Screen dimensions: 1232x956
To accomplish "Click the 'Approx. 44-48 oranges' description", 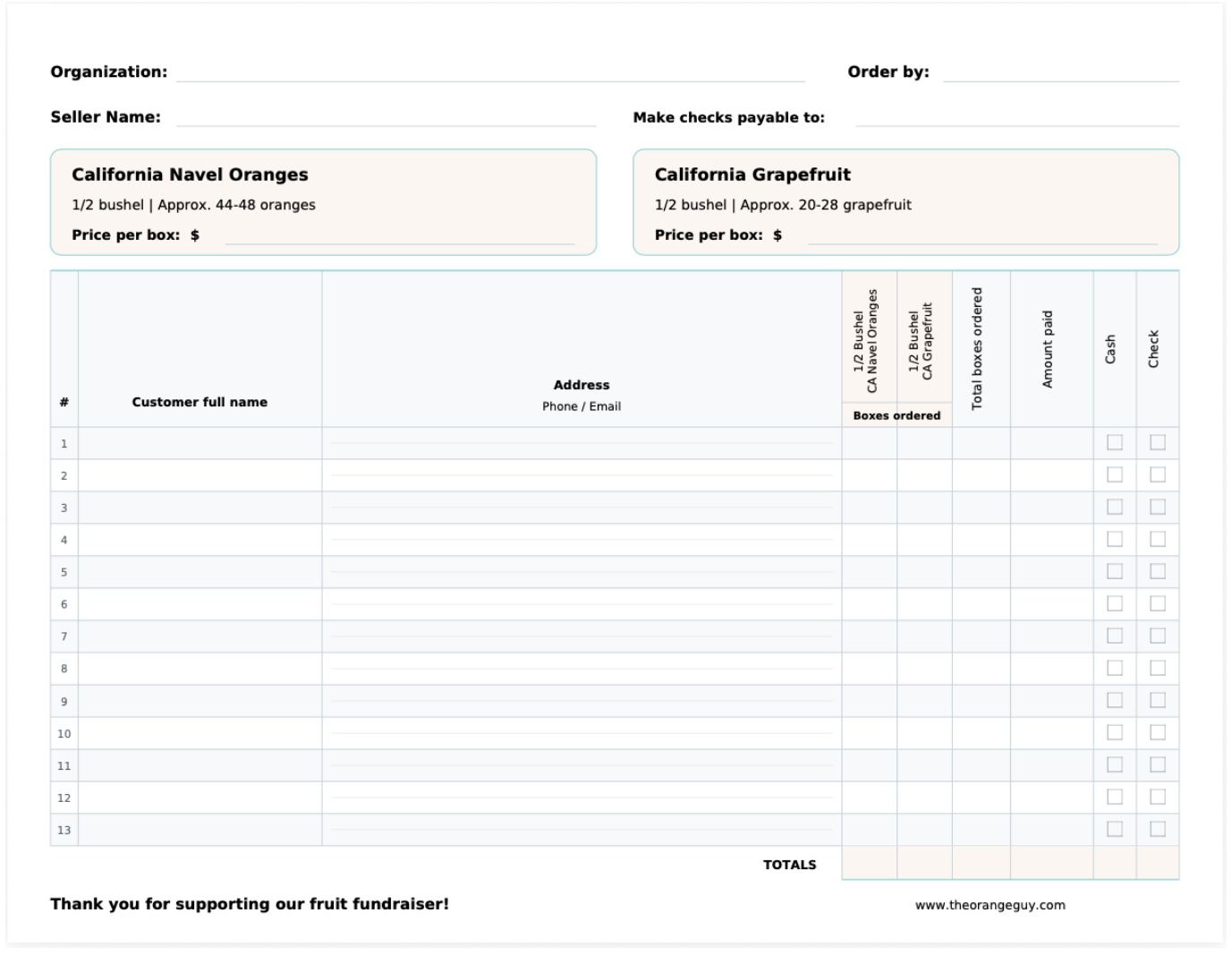I will click(x=237, y=205).
